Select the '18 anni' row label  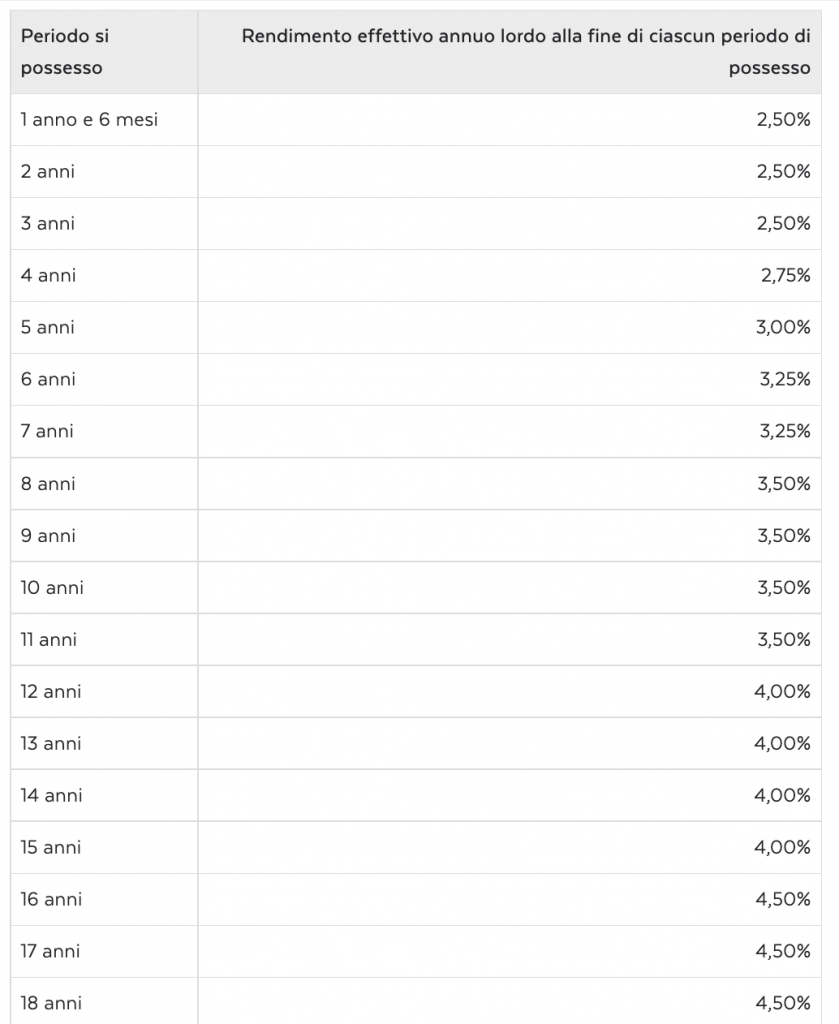52,1003
